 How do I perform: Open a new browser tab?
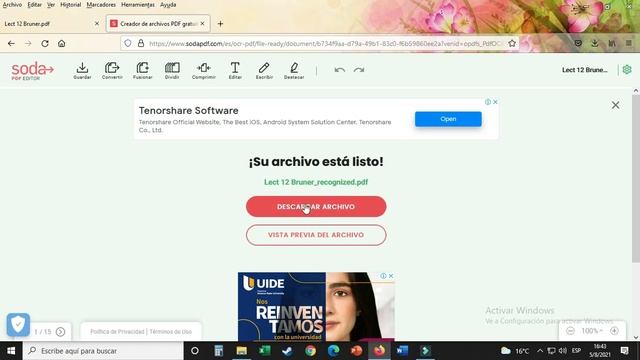[220, 24]
